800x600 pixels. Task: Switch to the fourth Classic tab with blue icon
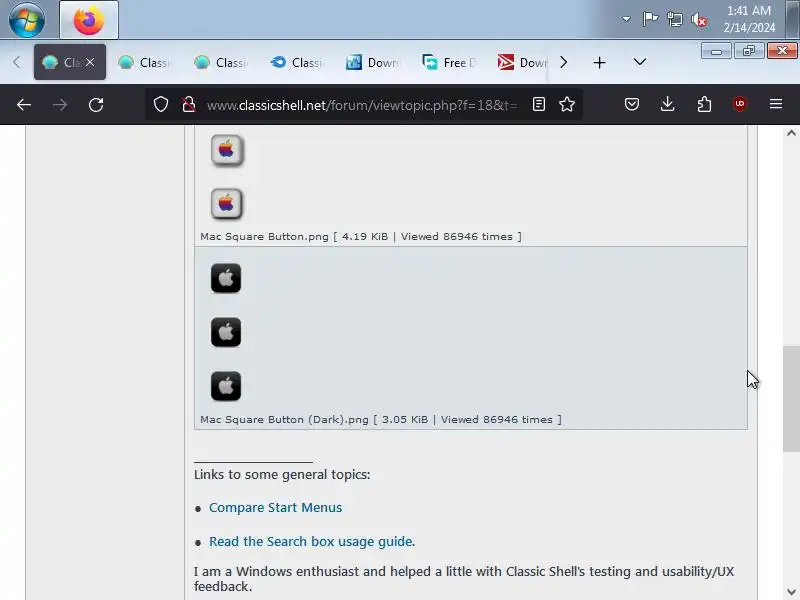click(296, 62)
